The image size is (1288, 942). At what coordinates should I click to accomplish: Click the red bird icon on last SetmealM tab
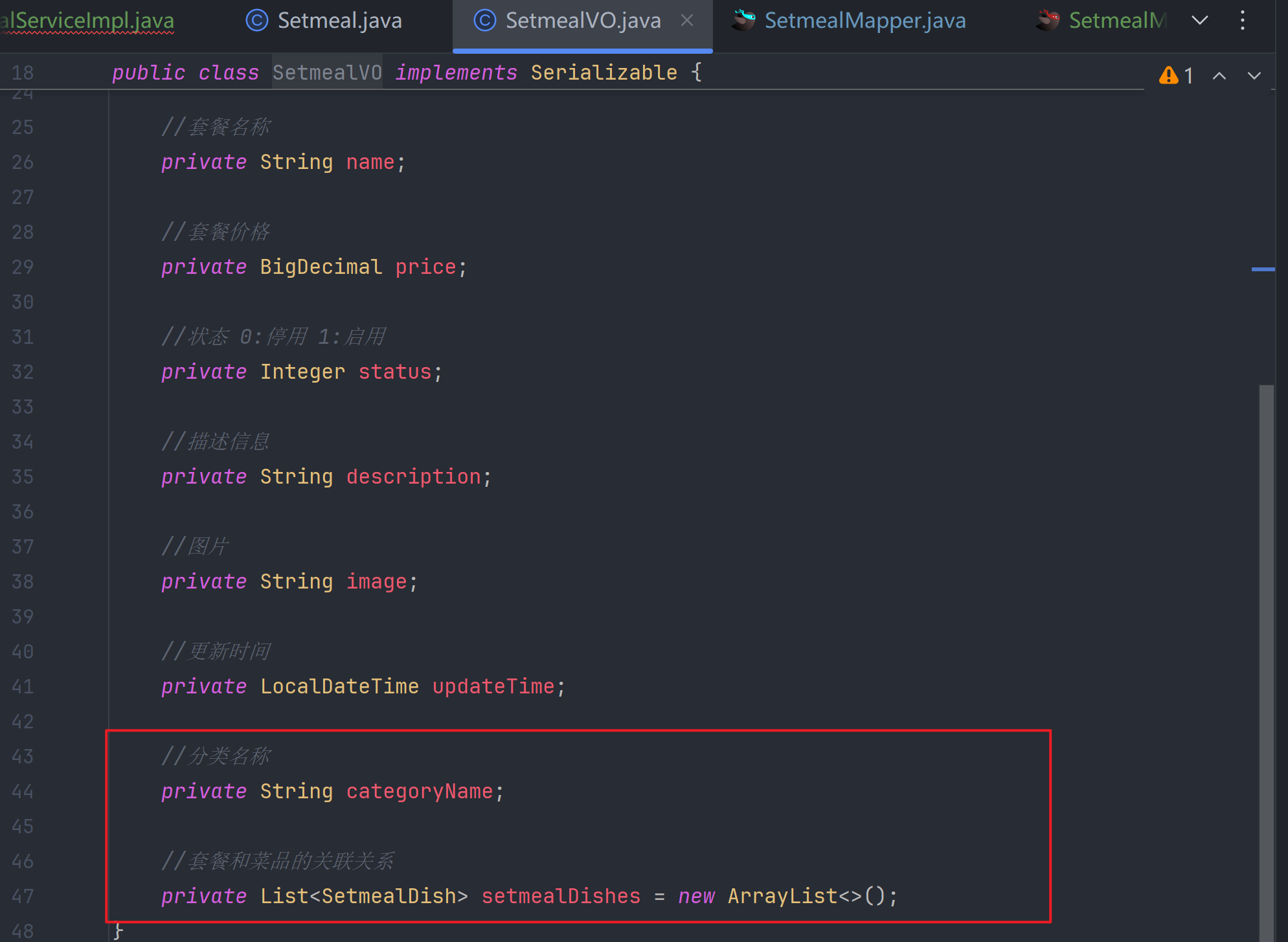1047,21
